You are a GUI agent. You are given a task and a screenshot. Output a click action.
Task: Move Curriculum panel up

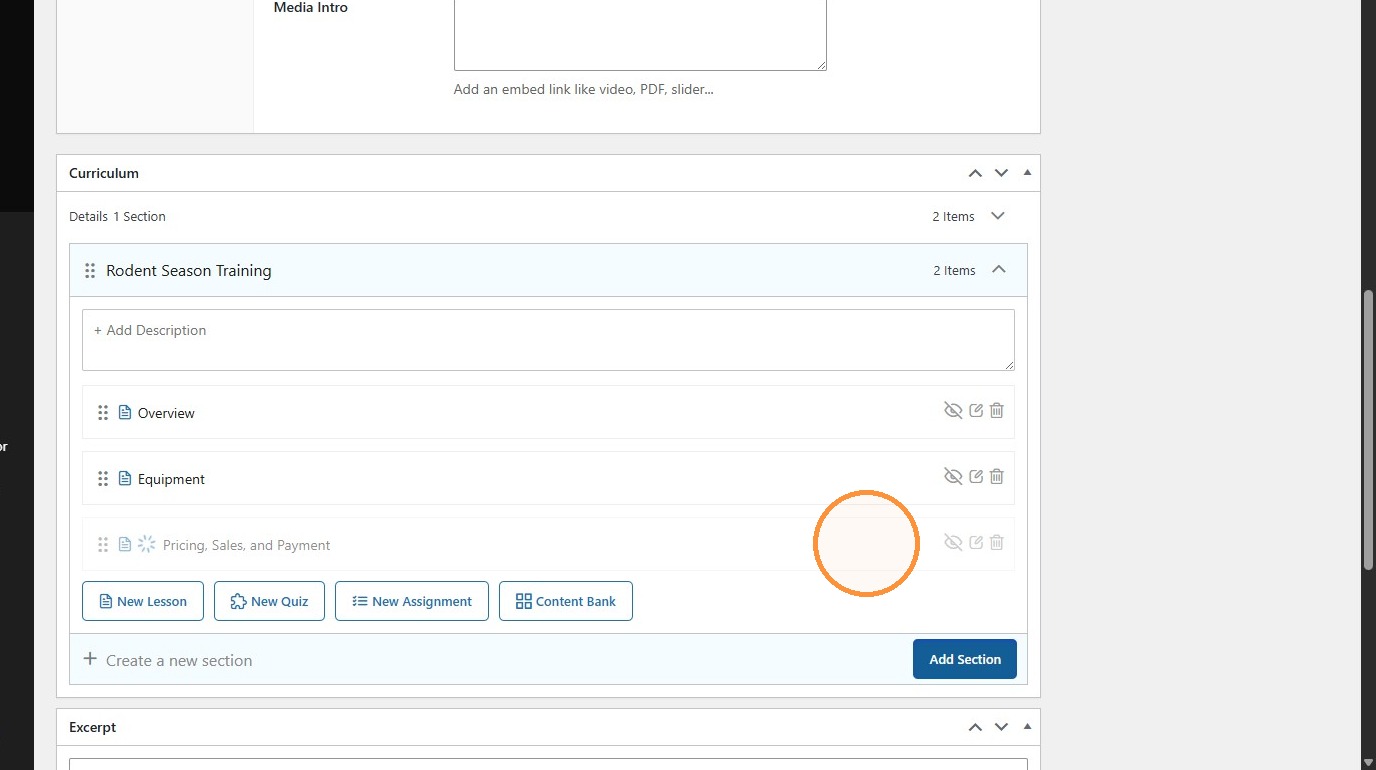[x=975, y=173]
